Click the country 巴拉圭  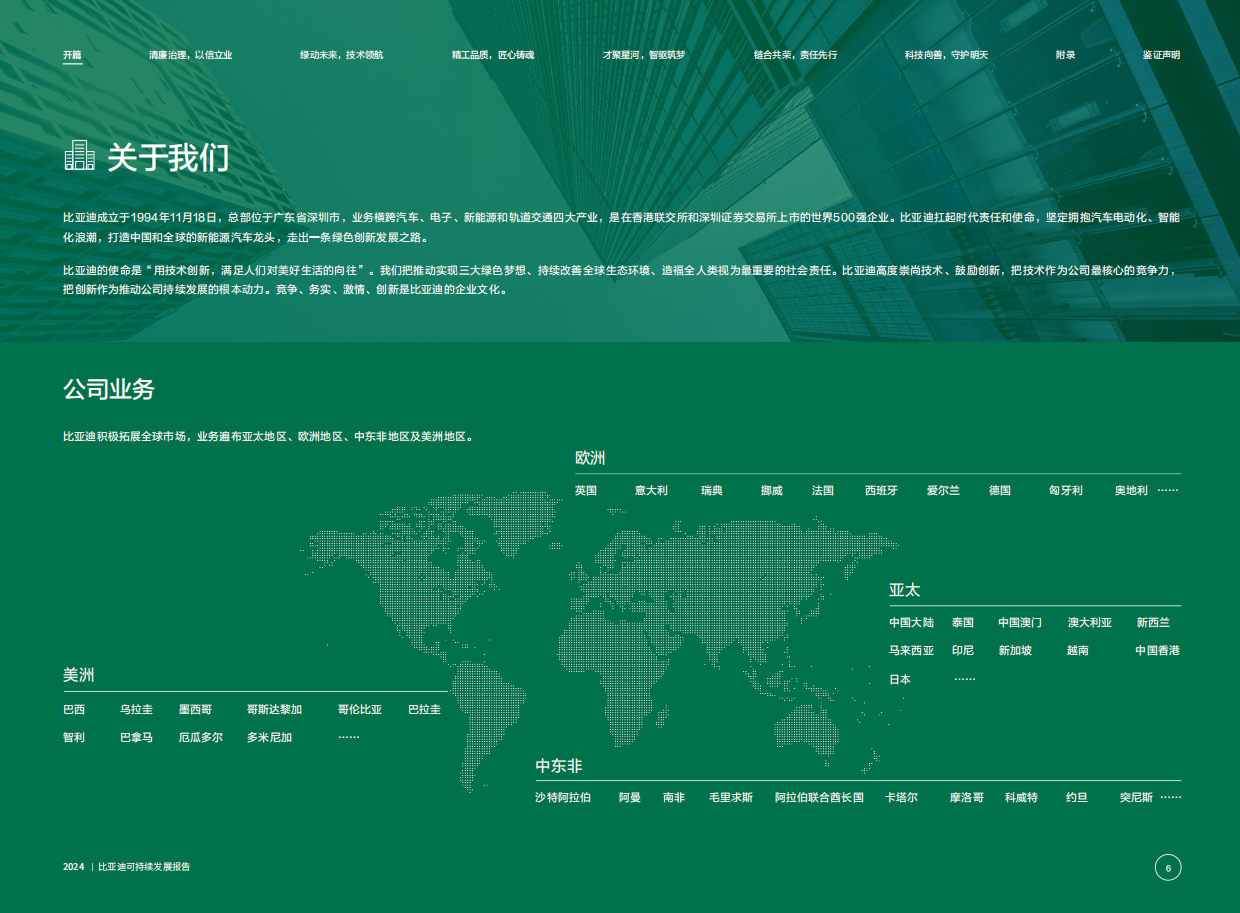(x=424, y=709)
